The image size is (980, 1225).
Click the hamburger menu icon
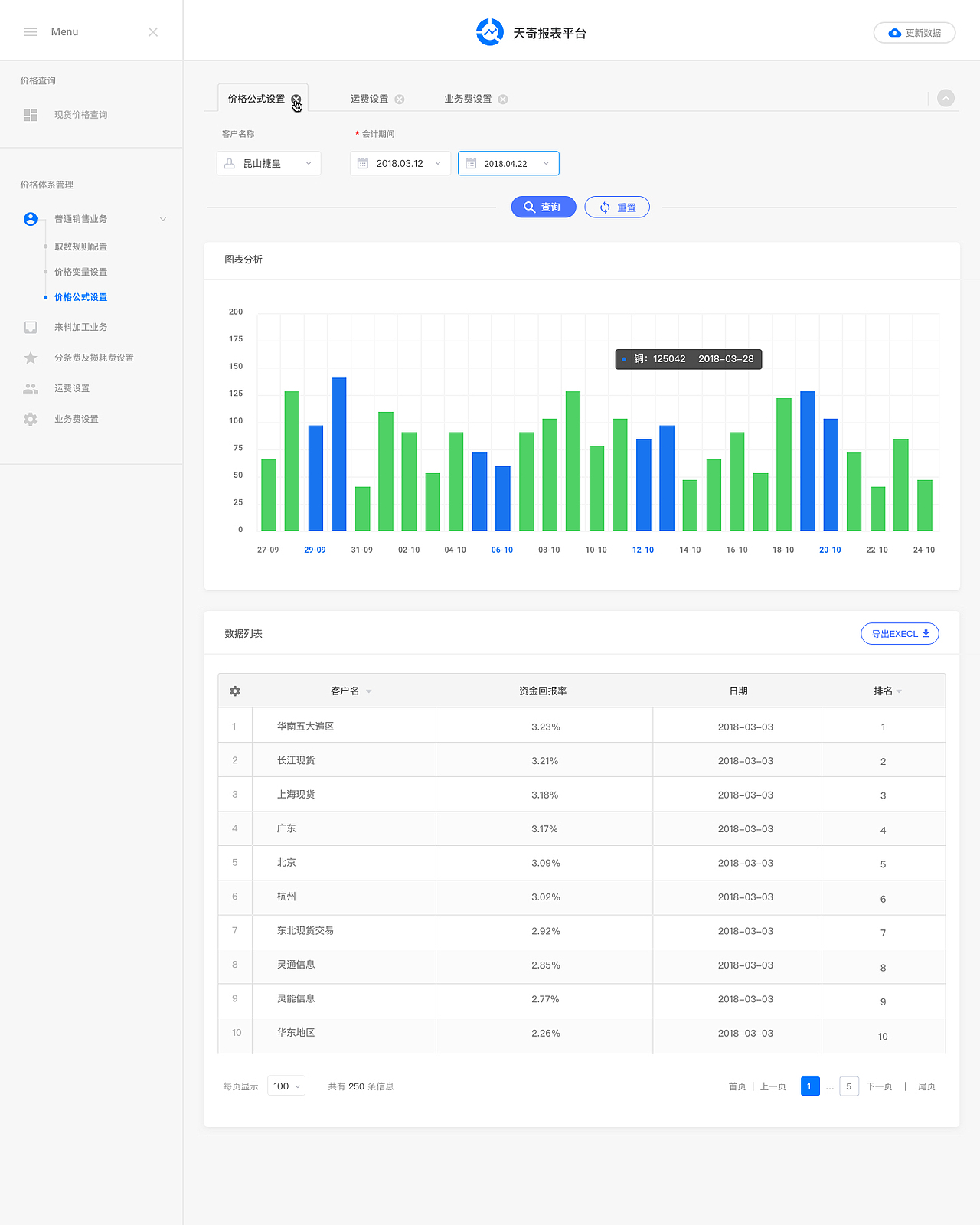tap(31, 32)
